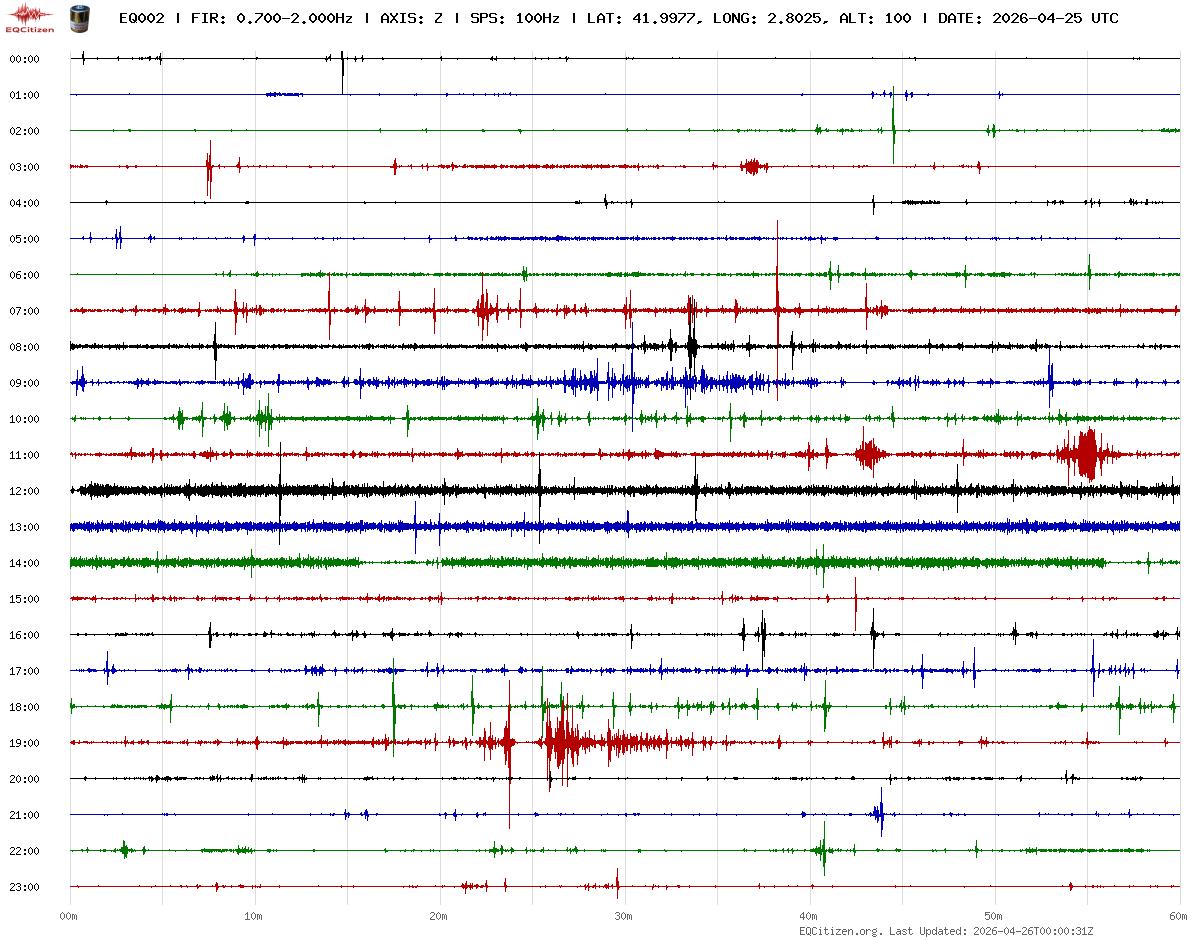This screenshot has width=1200, height=940.
Task: Select the 23:00 hour row label
Action: [24, 887]
